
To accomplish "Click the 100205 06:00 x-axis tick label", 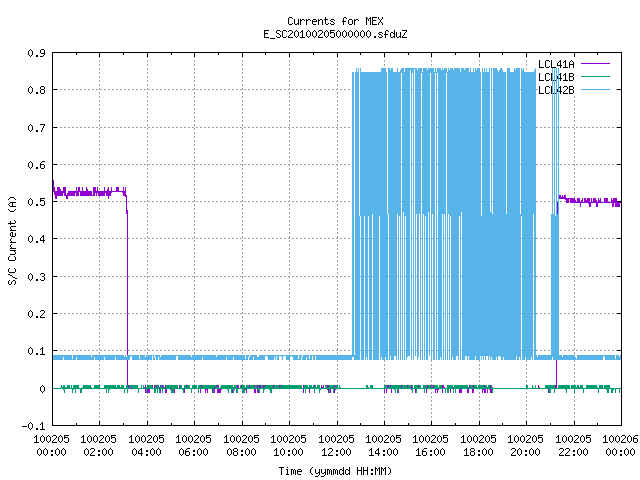I will pyautogui.click(x=193, y=446).
